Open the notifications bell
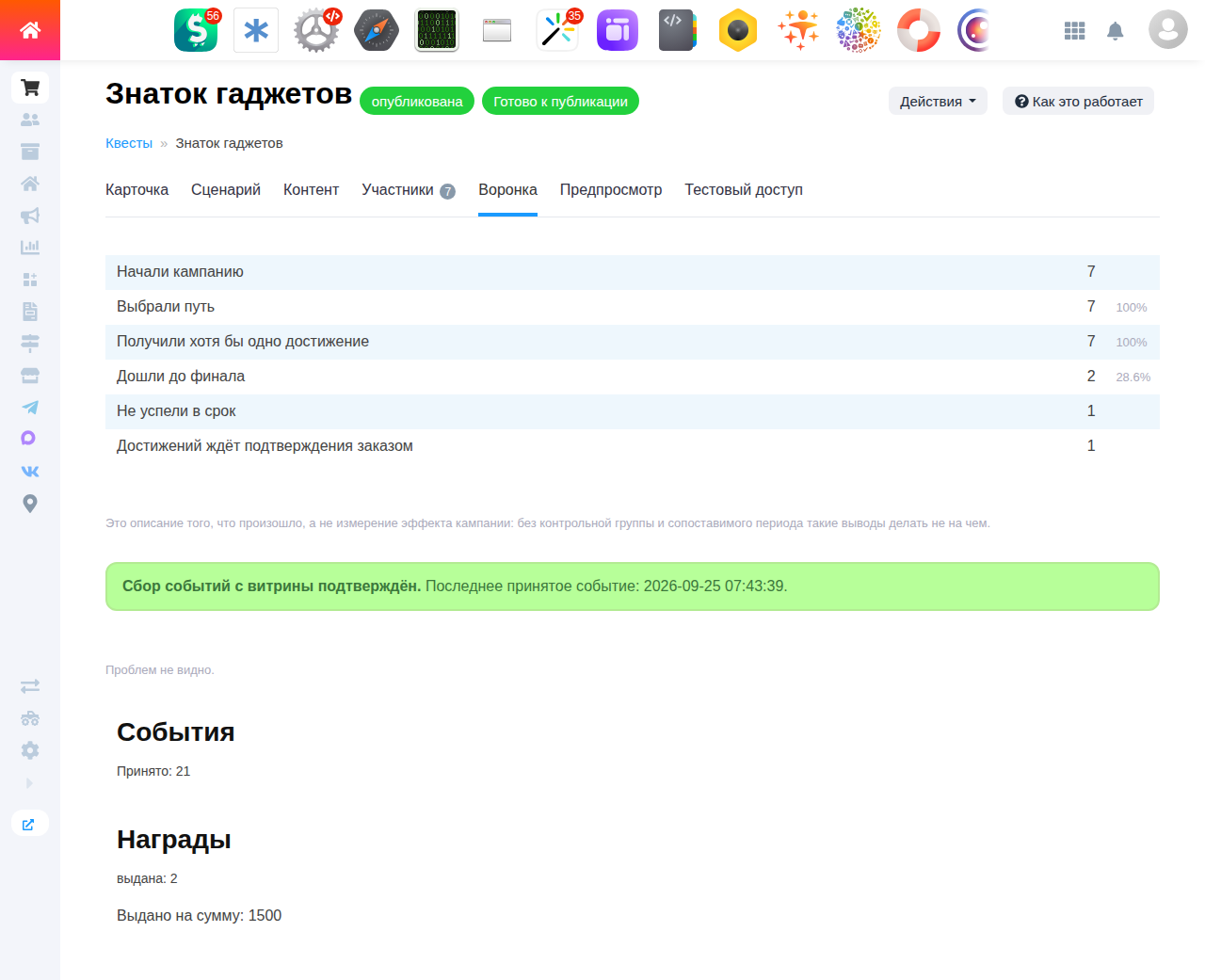1205x980 pixels. pyautogui.click(x=1116, y=31)
